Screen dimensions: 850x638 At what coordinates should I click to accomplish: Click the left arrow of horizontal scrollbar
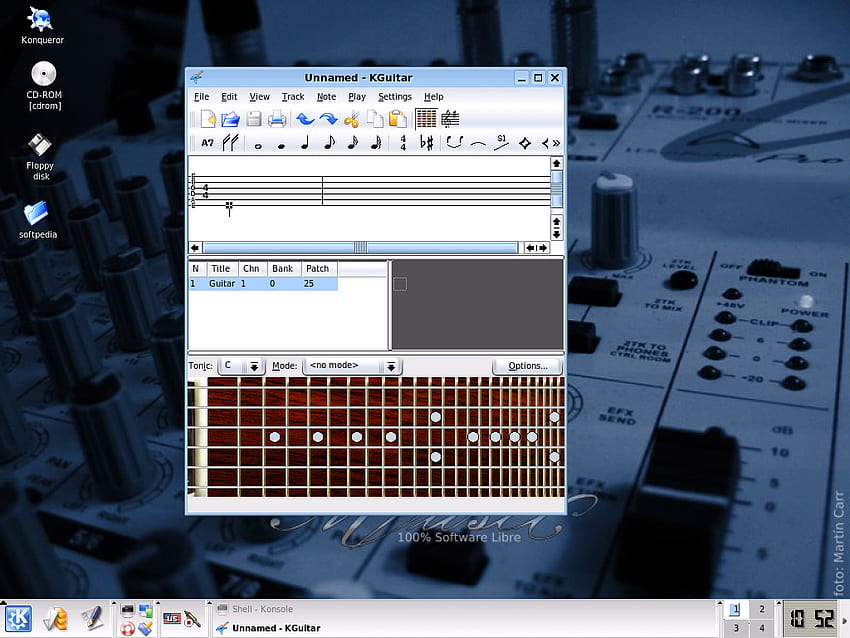pyautogui.click(x=195, y=248)
